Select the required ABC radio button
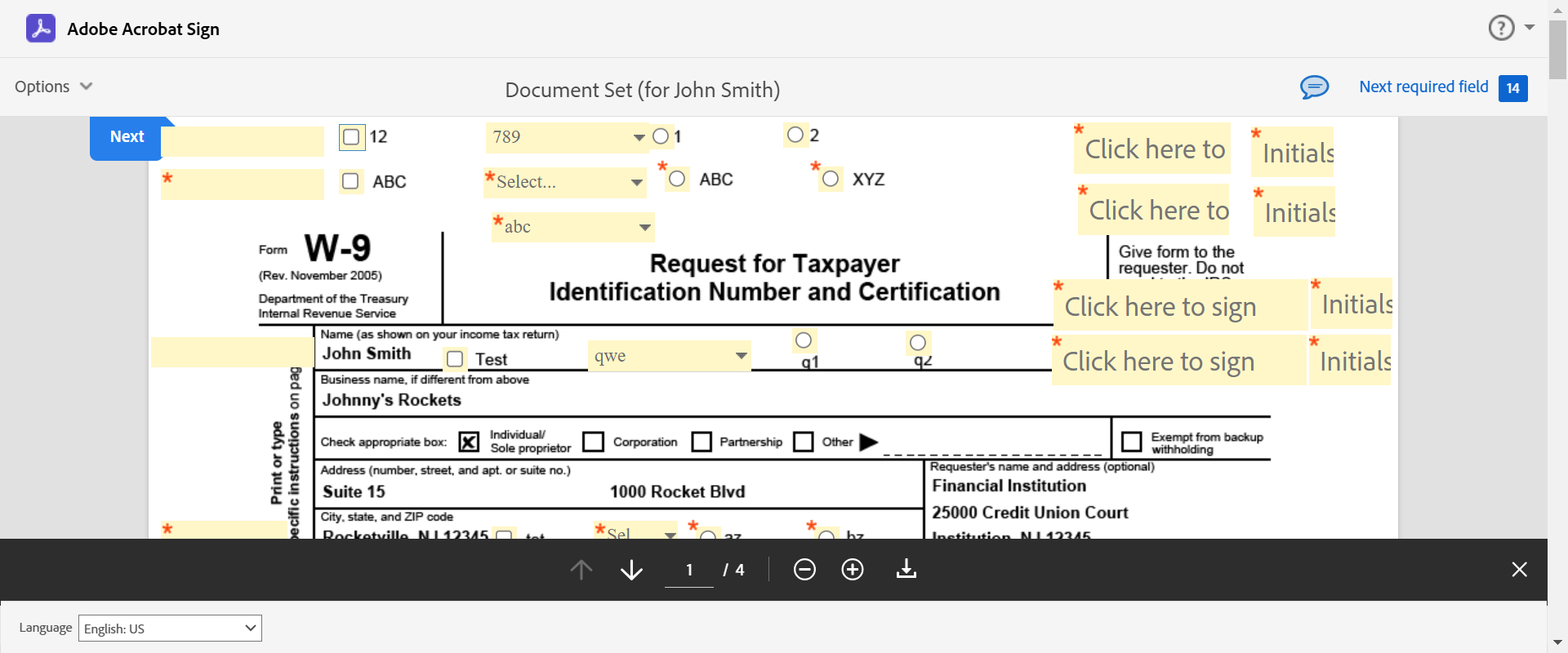The height and width of the screenshot is (653, 1568). (x=677, y=179)
